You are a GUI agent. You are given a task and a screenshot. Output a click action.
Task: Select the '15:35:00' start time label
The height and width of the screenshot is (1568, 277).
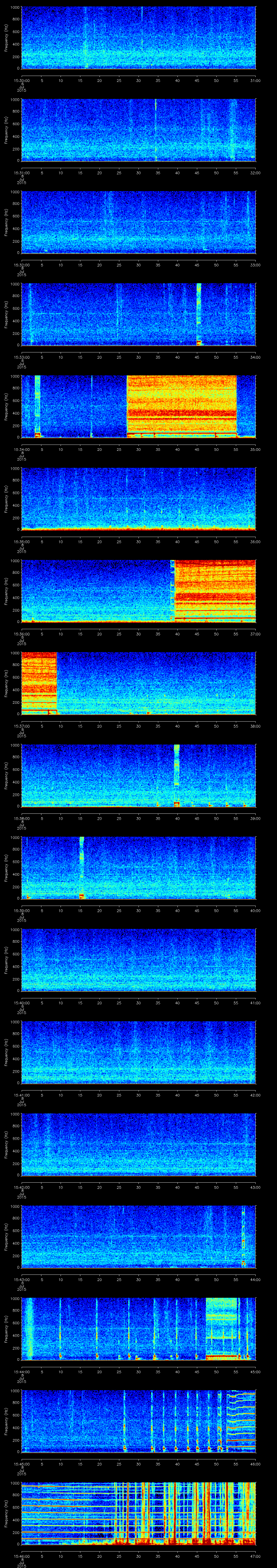(x=22, y=542)
